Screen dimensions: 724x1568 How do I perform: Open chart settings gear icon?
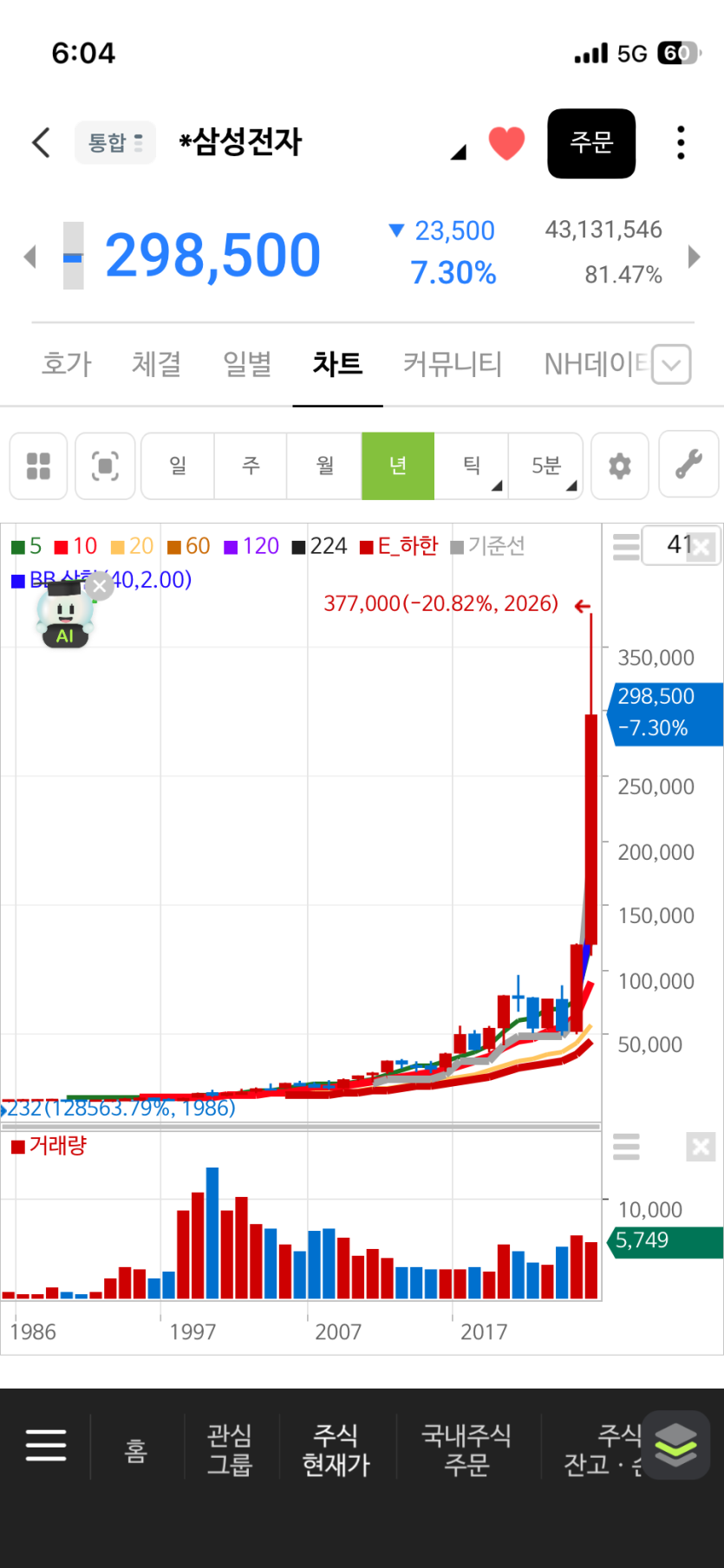coord(620,465)
